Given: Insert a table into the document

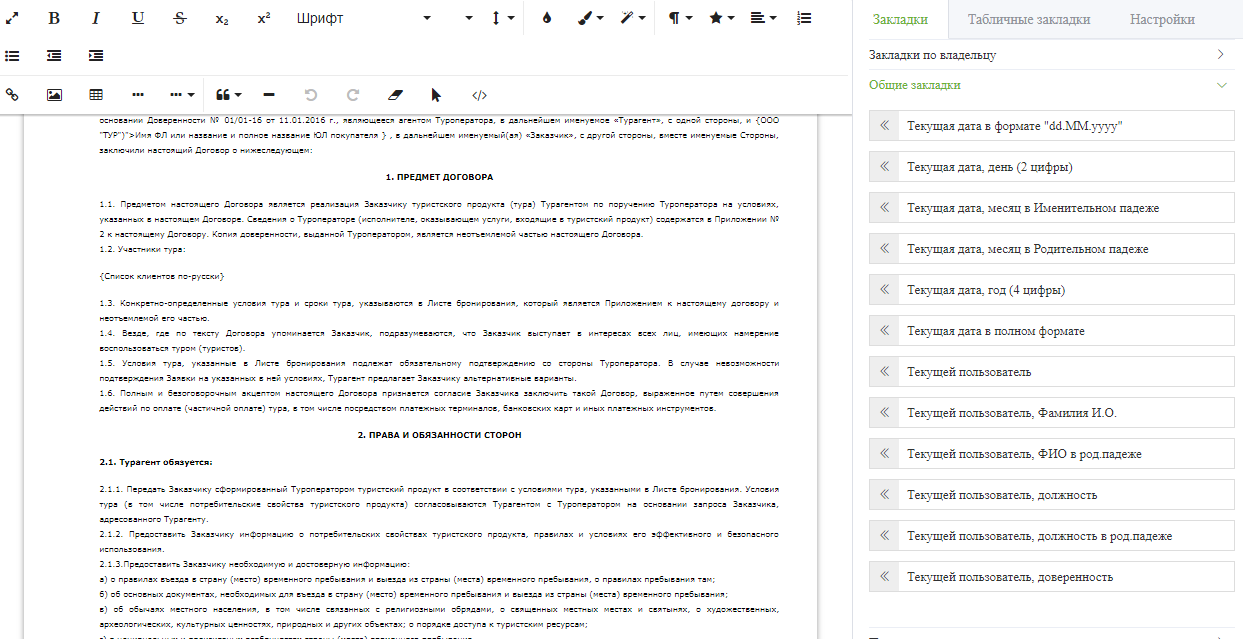Looking at the screenshot, I should click(x=96, y=95).
